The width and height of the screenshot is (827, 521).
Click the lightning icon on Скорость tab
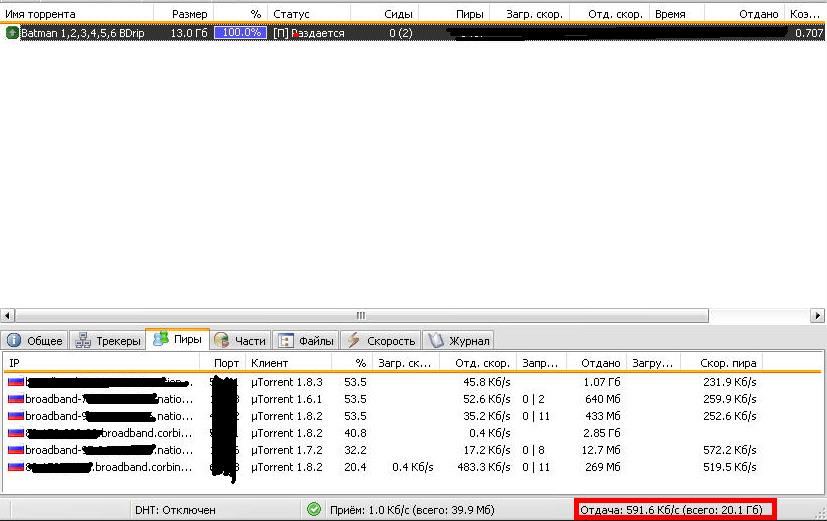(x=353, y=340)
